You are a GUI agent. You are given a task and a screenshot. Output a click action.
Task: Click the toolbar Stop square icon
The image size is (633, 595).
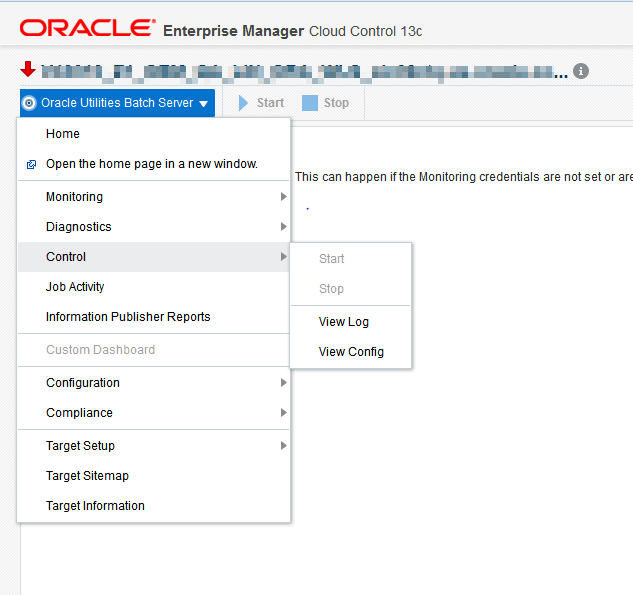(310, 103)
